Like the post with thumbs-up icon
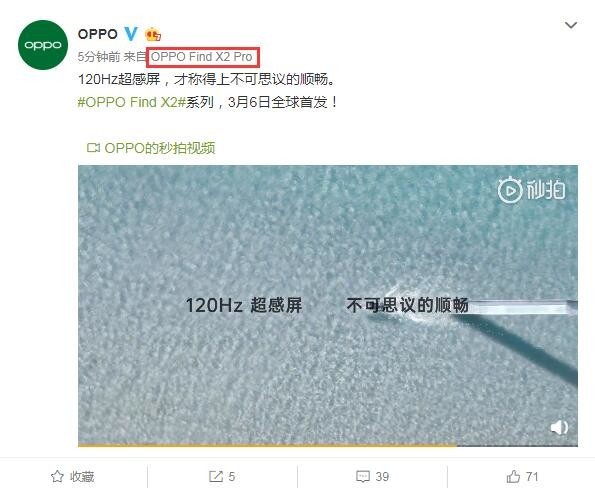Screen dimensions: 595x495 click(x=513, y=476)
